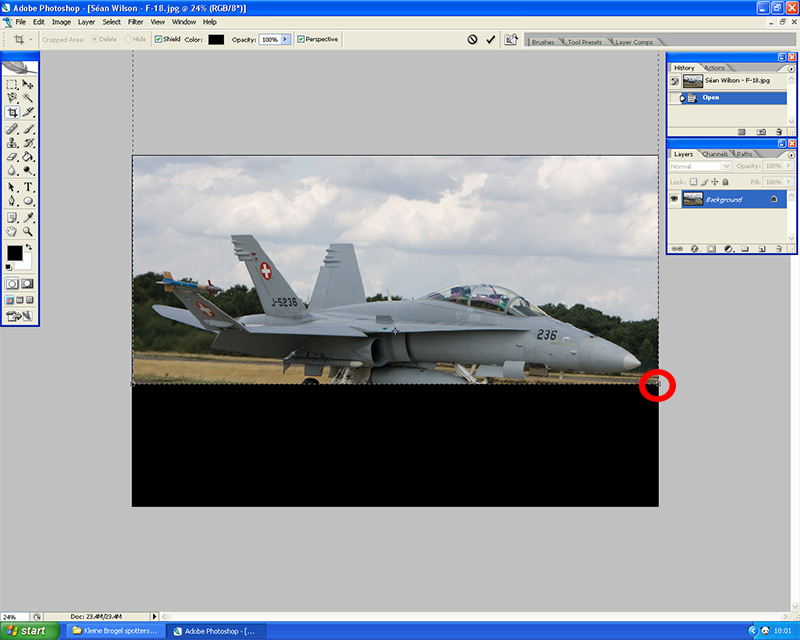Activate the Crop tool in toolbox

(x=12, y=112)
